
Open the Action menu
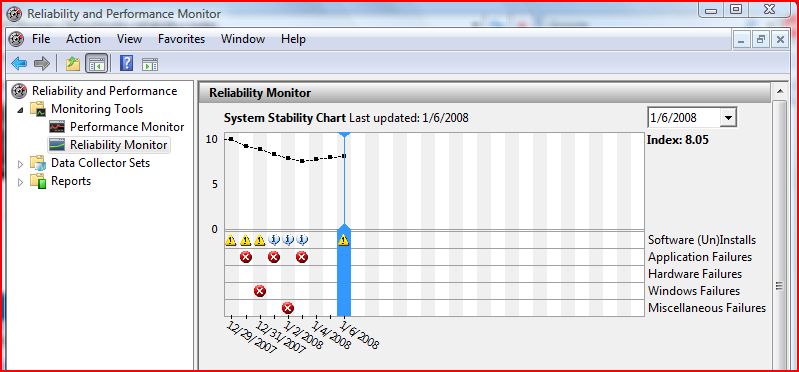83,39
